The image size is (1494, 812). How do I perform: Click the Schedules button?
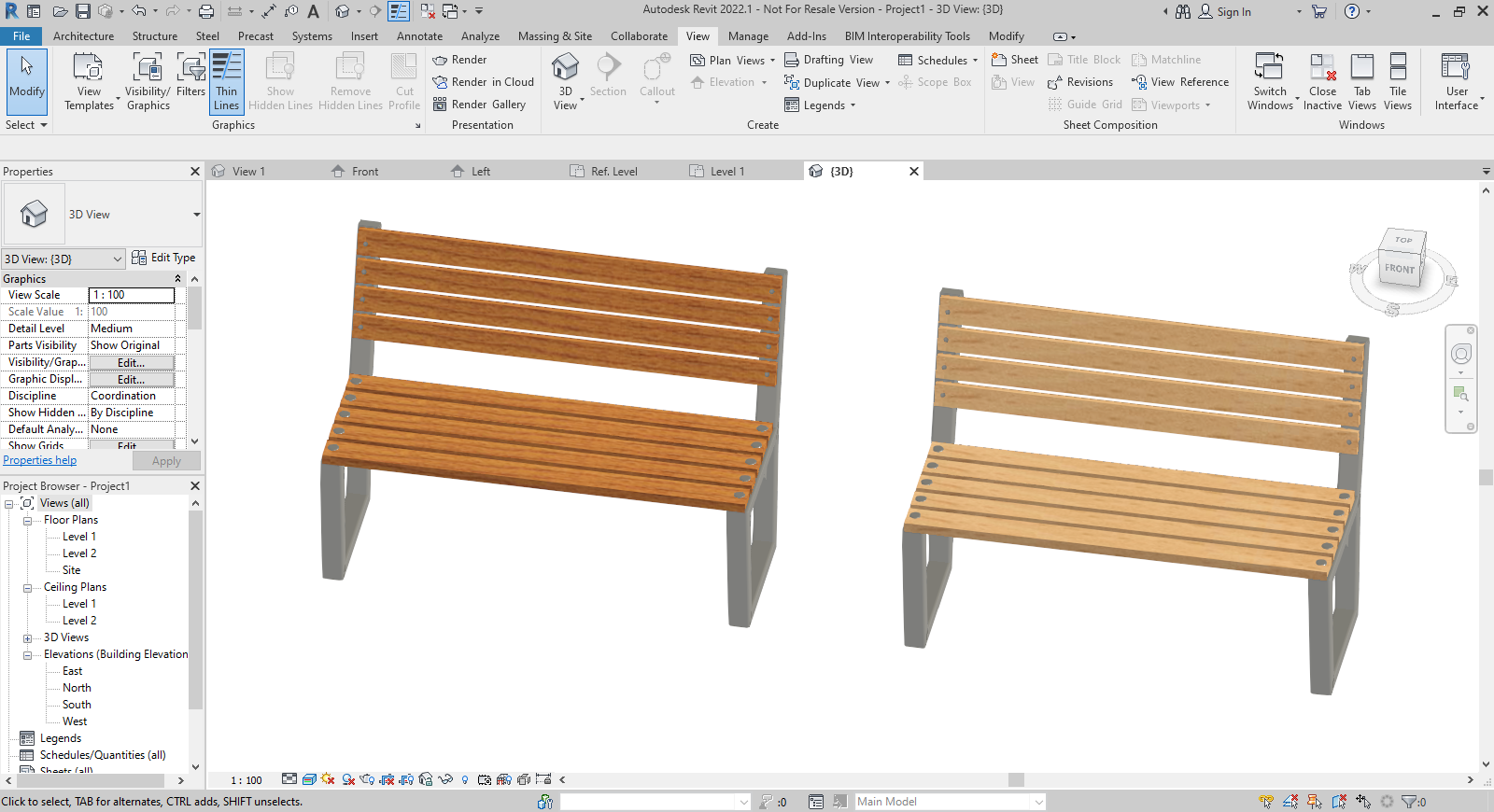point(937,60)
